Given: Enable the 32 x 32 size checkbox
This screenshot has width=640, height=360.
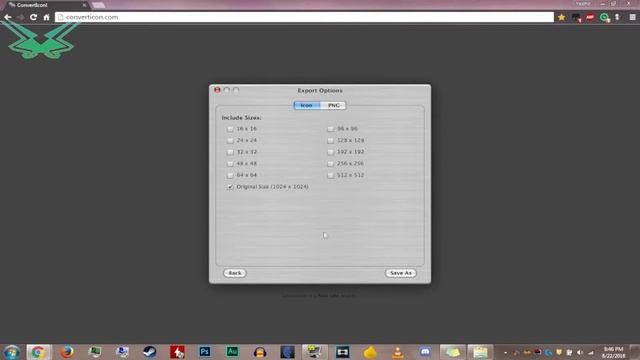Looking at the screenshot, I should (230, 152).
